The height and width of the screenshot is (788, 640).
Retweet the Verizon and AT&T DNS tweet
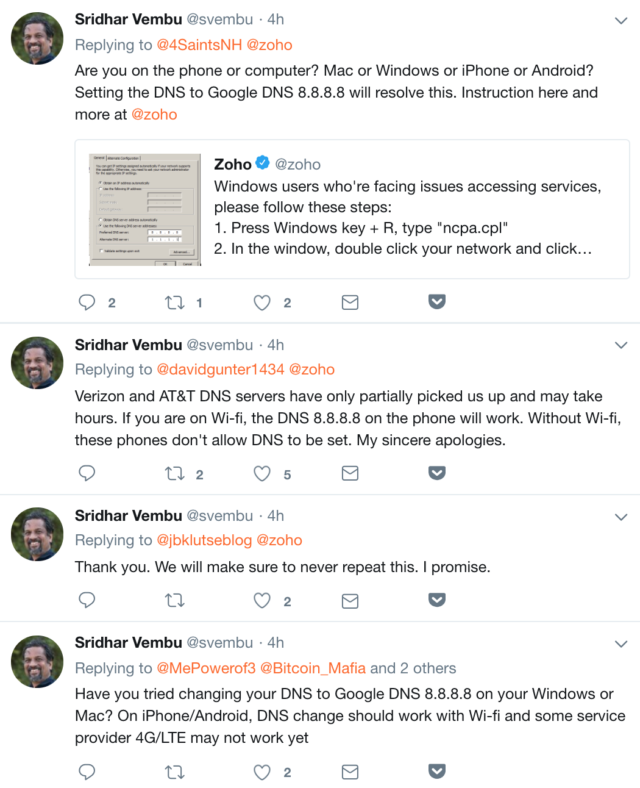(174, 473)
